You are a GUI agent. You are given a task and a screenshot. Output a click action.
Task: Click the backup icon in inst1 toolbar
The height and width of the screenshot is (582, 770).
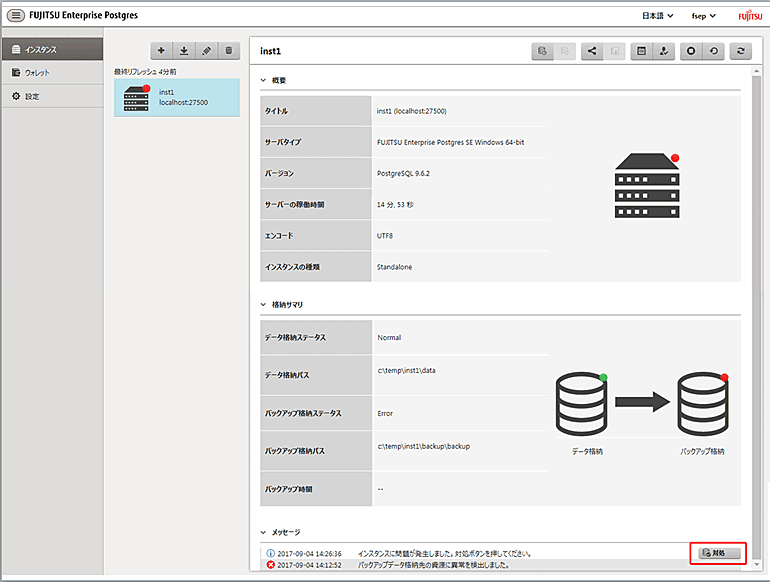(542, 51)
